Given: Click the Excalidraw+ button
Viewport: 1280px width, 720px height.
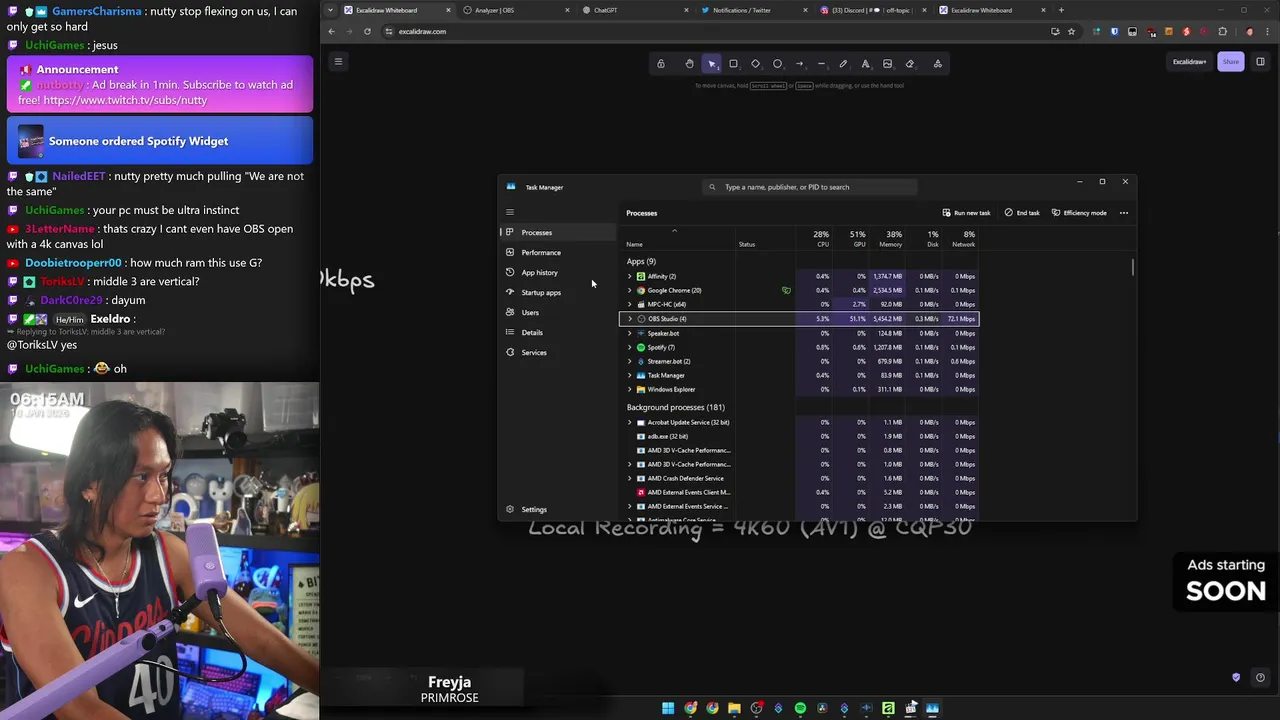Looking at the screenshot, I should coord(1189,61).
